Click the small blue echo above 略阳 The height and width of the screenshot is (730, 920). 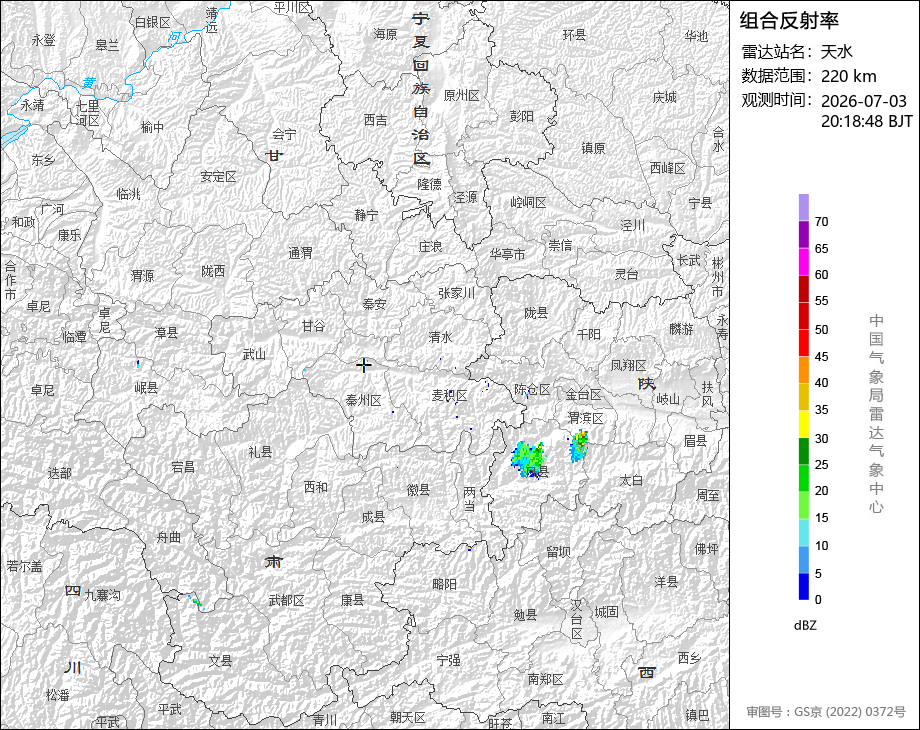pos(469,549)
